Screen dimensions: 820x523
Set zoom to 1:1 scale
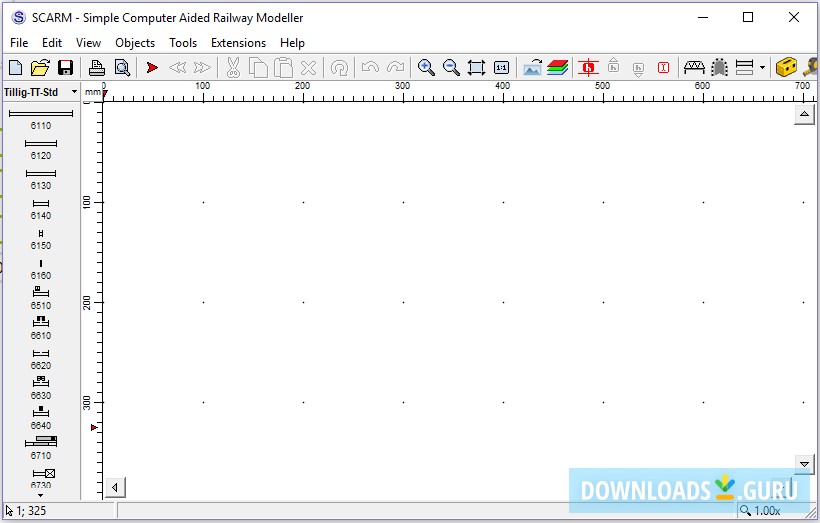(501, 67)
